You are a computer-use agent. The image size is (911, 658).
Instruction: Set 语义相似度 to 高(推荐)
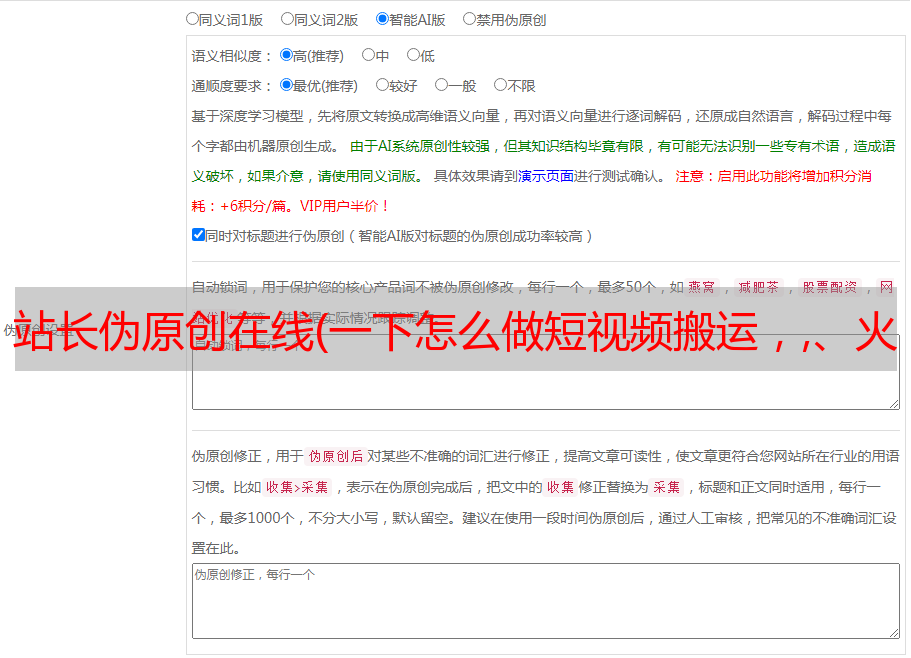coord(286,55)
